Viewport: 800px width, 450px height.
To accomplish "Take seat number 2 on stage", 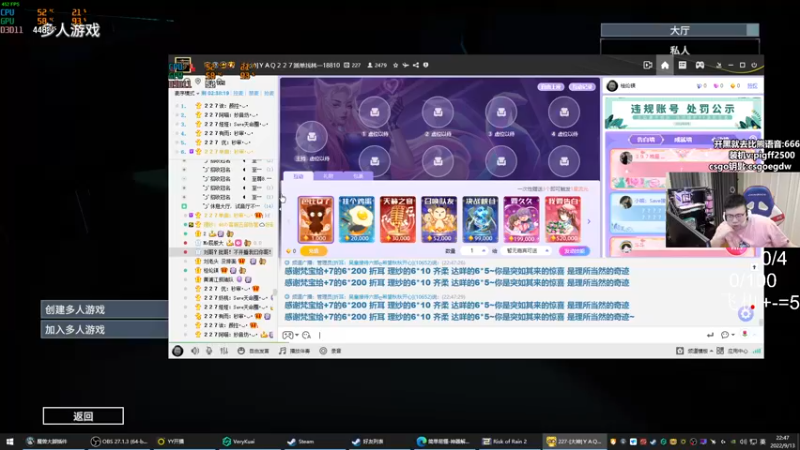I will tap(438, 112).
